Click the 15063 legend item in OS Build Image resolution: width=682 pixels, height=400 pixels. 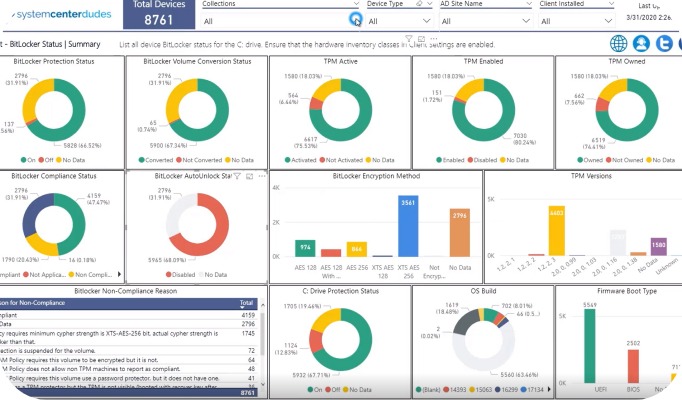click(x=480, y=390)
